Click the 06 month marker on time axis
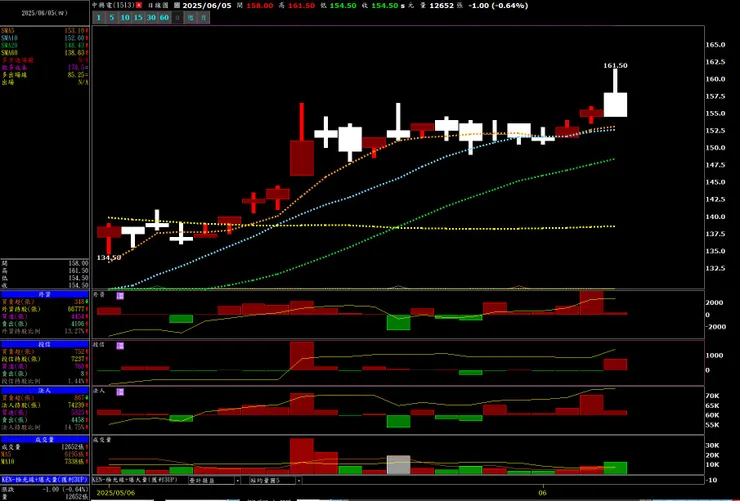Image resolution: width=740 pixels, height=501 pixels. [x=543, y=493]
